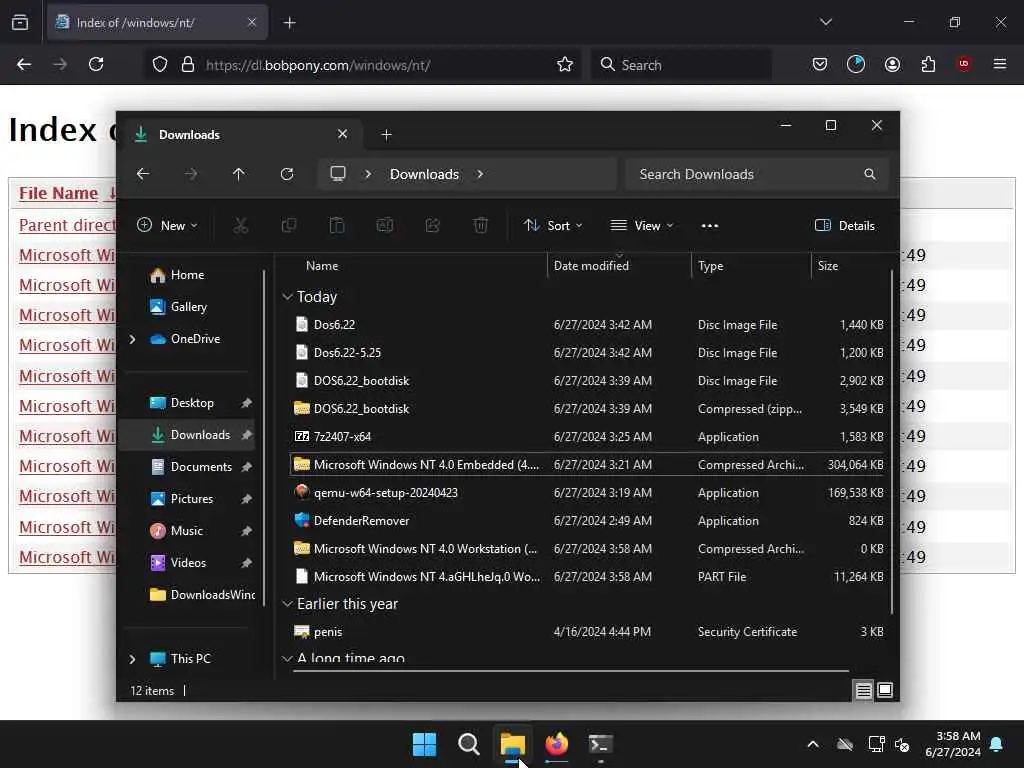The width and height of the screenshot is (1024, 768).
Task: Select the qemu-w64-setup-20240423 file
Action: click(x=385, y=493)
